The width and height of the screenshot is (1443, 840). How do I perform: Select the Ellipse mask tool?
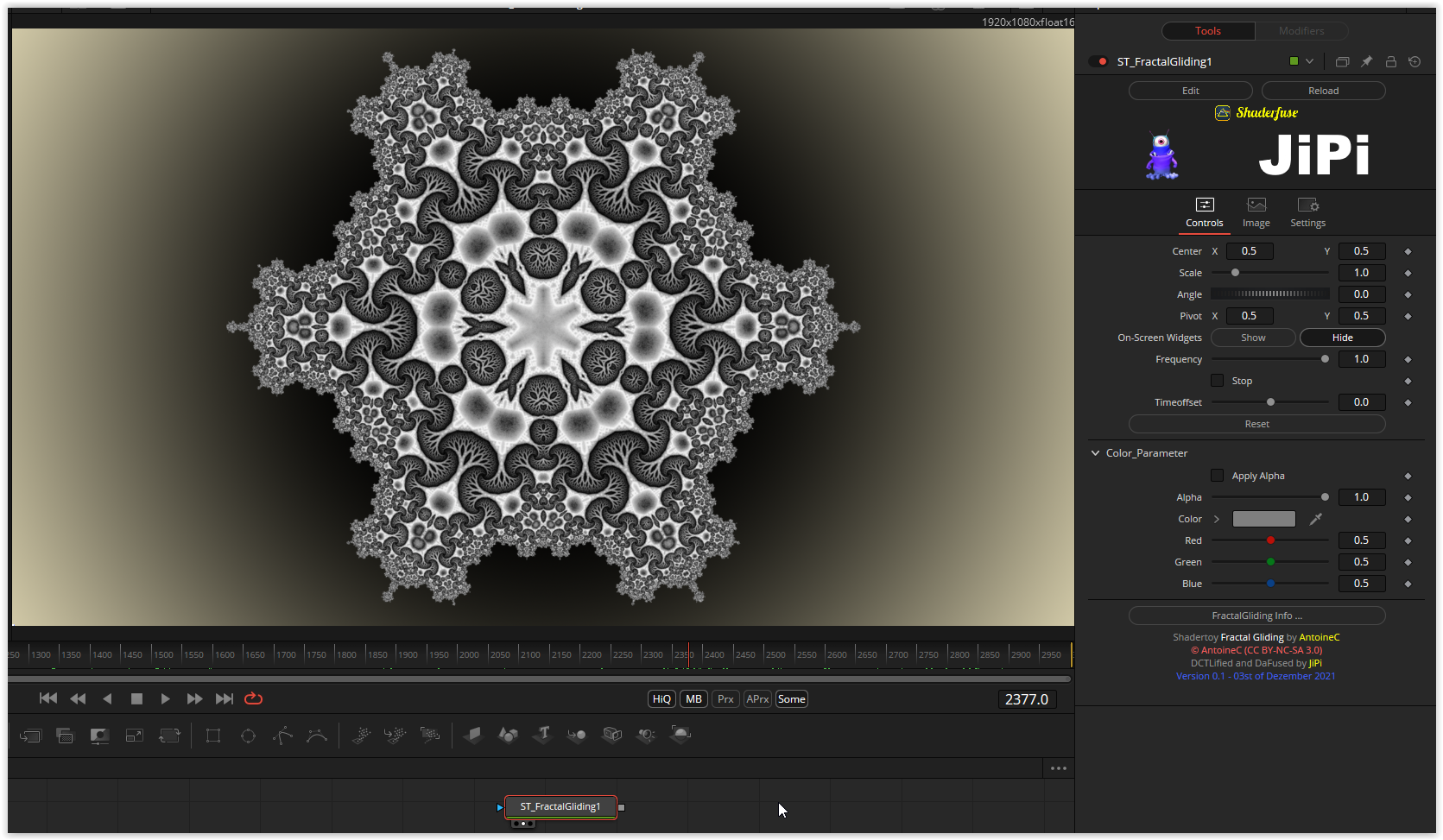pyautogui.click(x=248, y=736)
